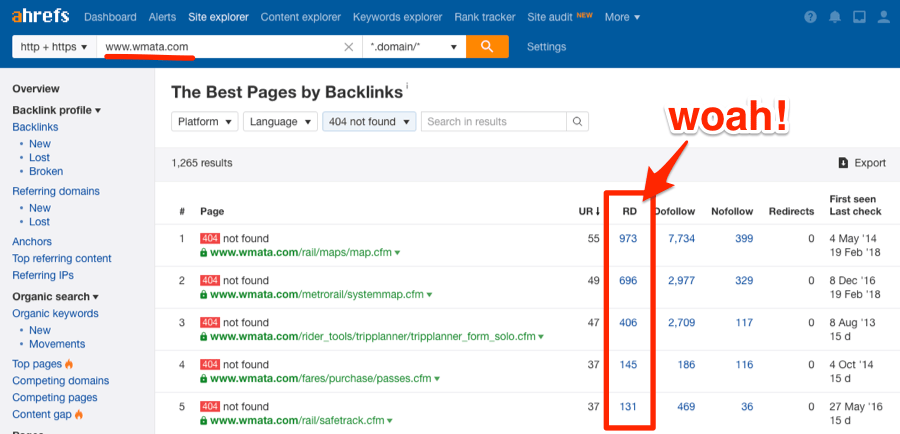Click in the Search in results field
Screen dimensions: 900x434
(494, 122)
